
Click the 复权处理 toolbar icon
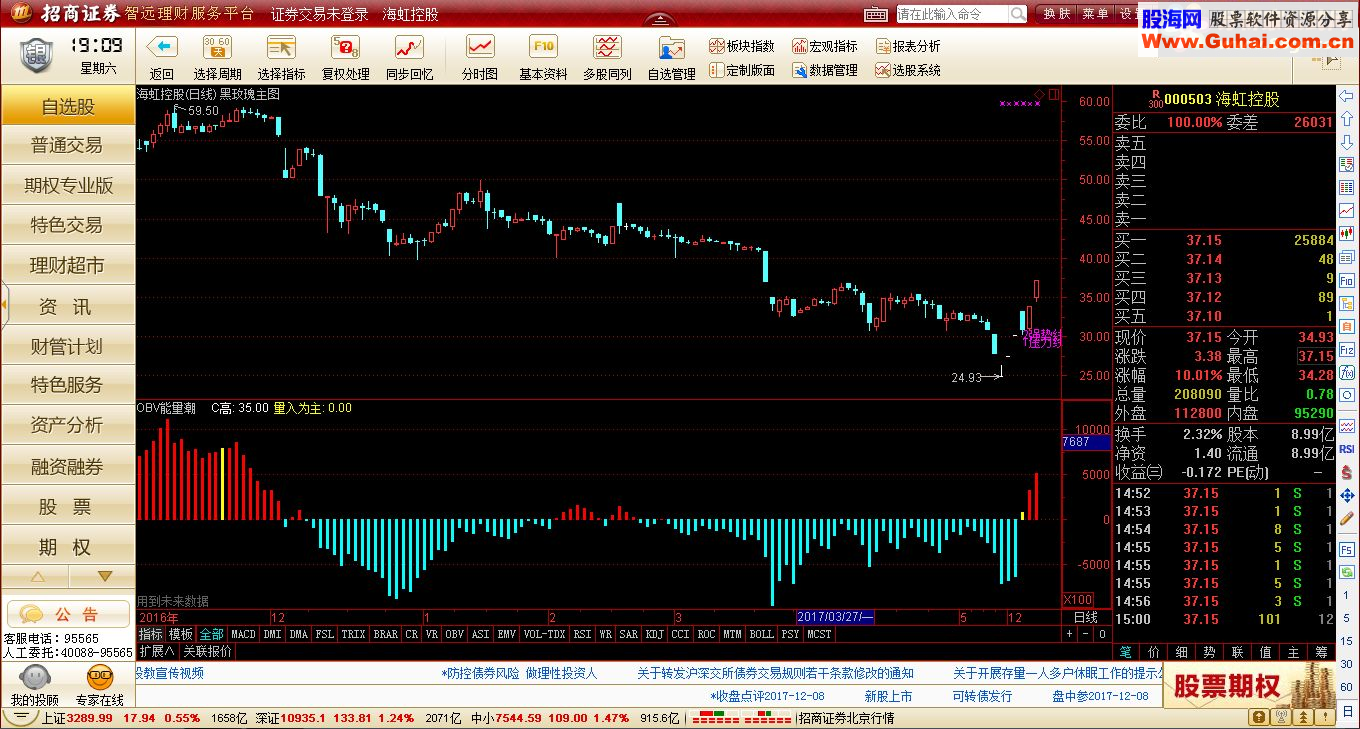(345, 47)
